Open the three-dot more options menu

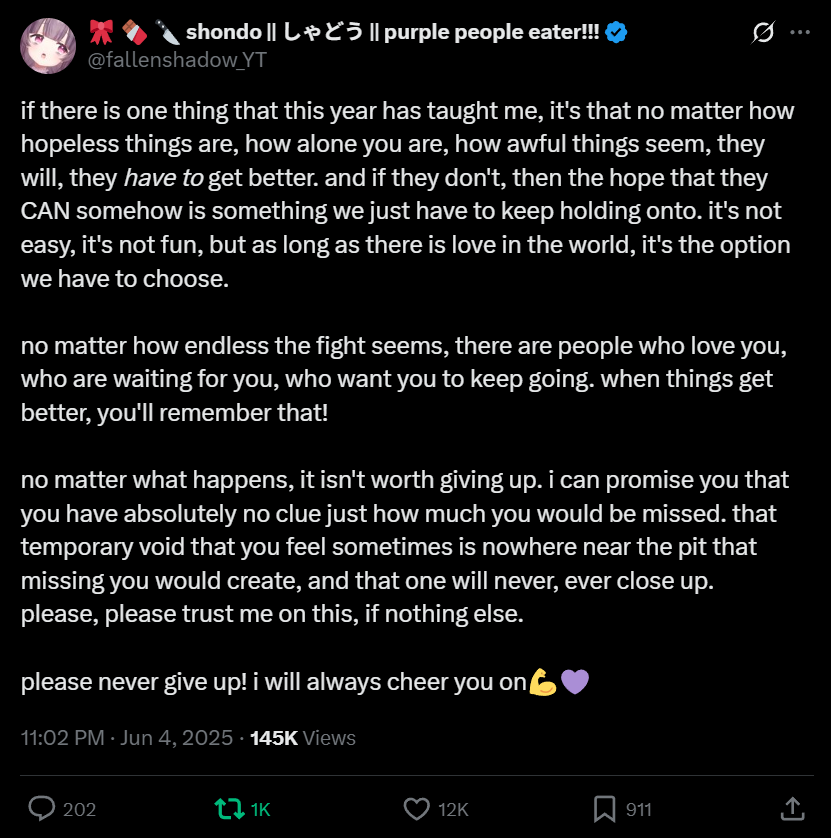pyautogui.click(x=799, y=33)
